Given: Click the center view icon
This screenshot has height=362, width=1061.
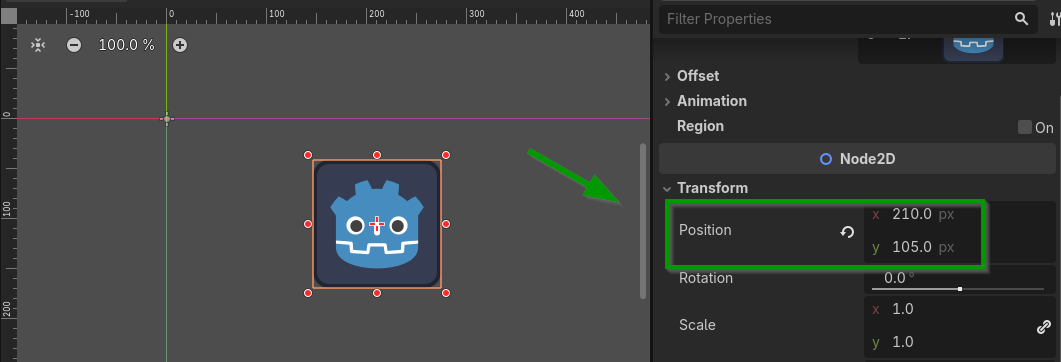Looking at the screenshot, I should 38,45.
